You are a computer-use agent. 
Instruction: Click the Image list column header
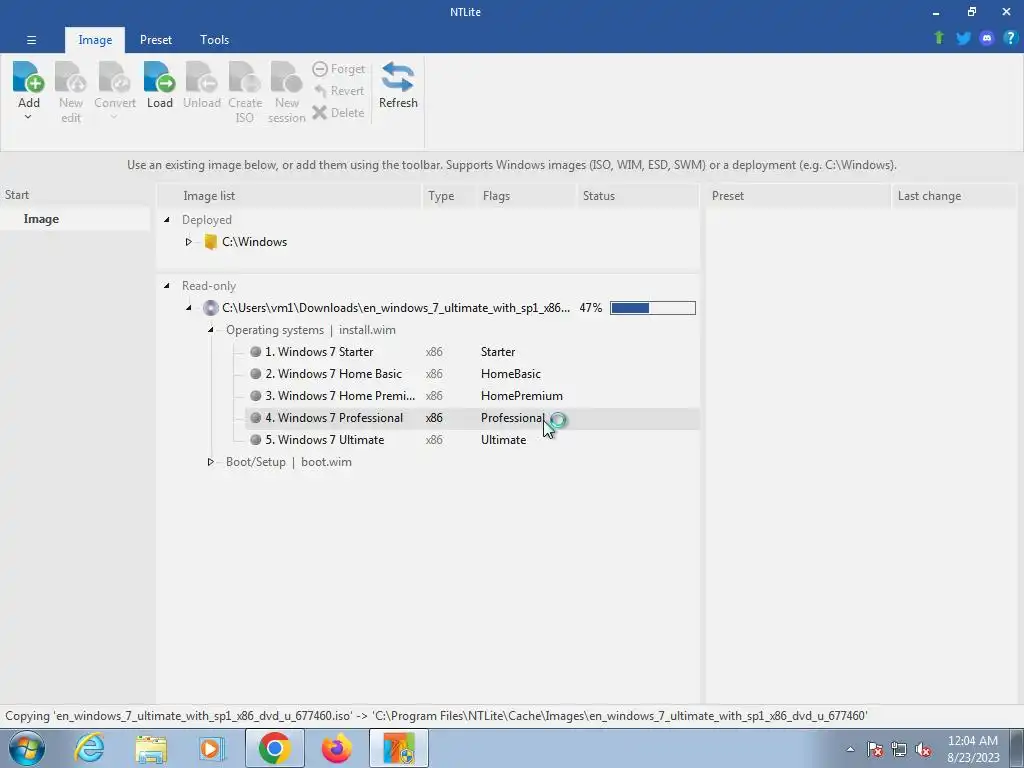pyautogui.click(x=289, y=196)
